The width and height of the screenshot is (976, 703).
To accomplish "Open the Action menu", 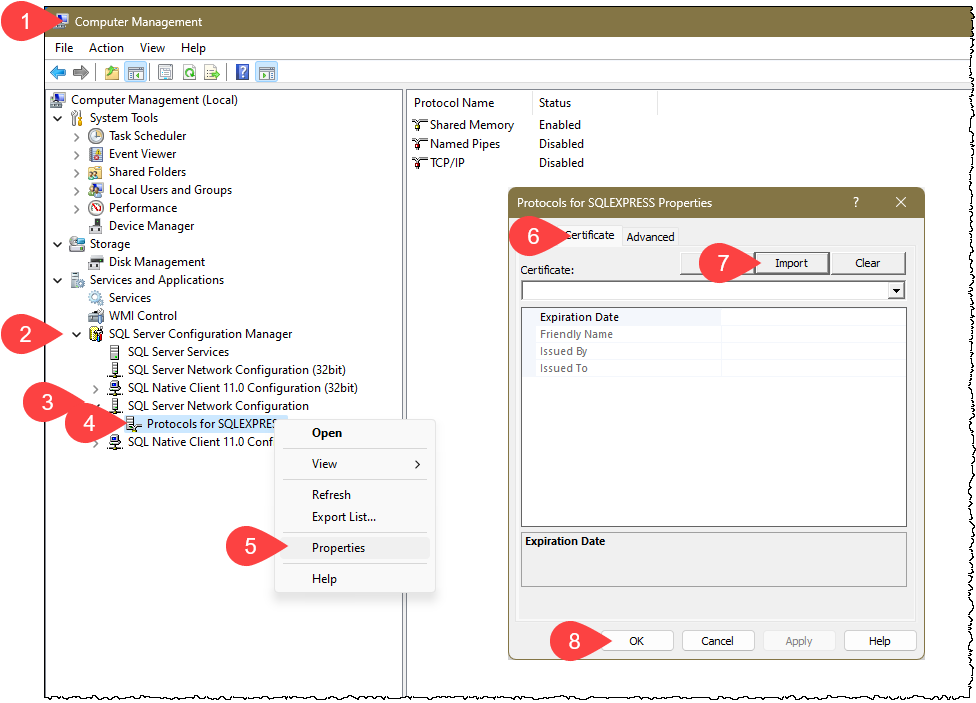I will click(106, 48).
